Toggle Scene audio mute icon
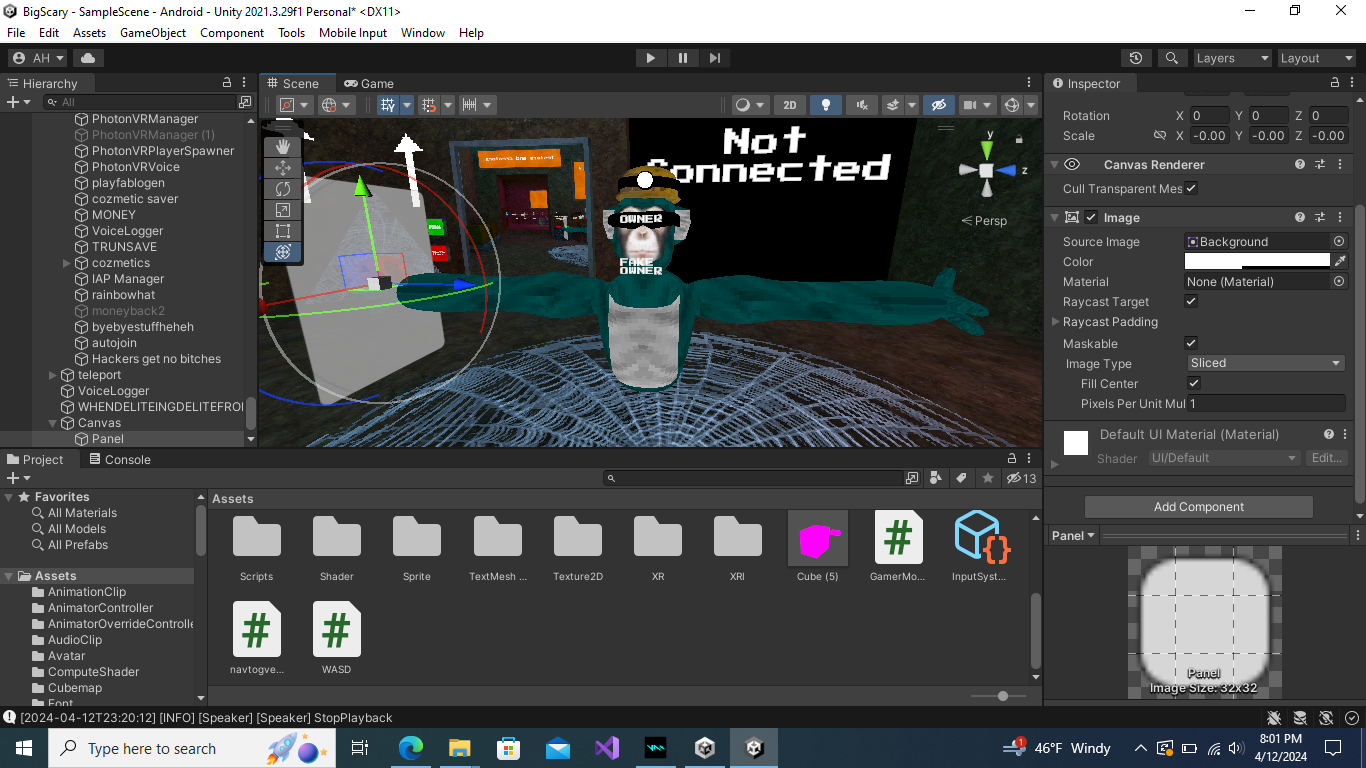The image size is (1366, 768). [x=861, y=104]
